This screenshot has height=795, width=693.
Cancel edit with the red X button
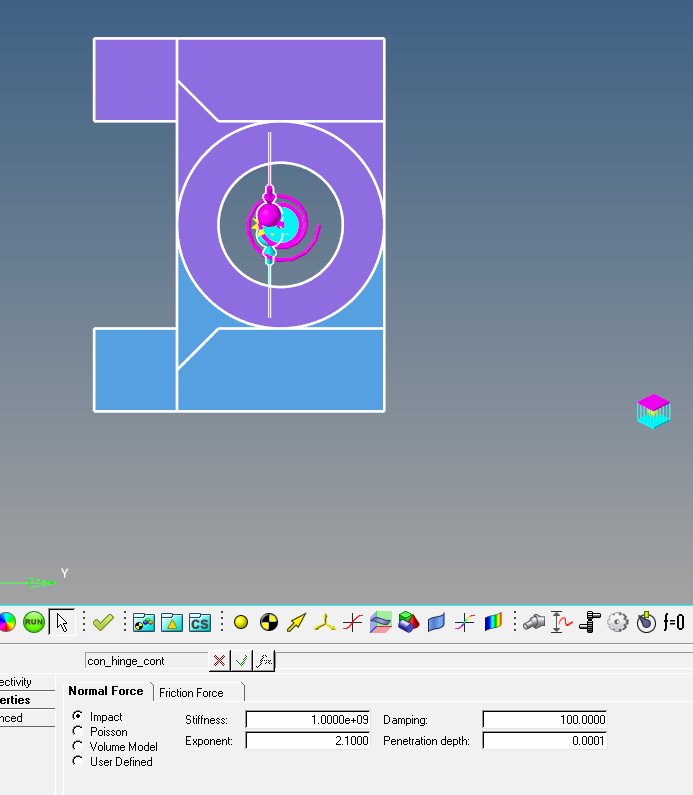tap(219, 661)
